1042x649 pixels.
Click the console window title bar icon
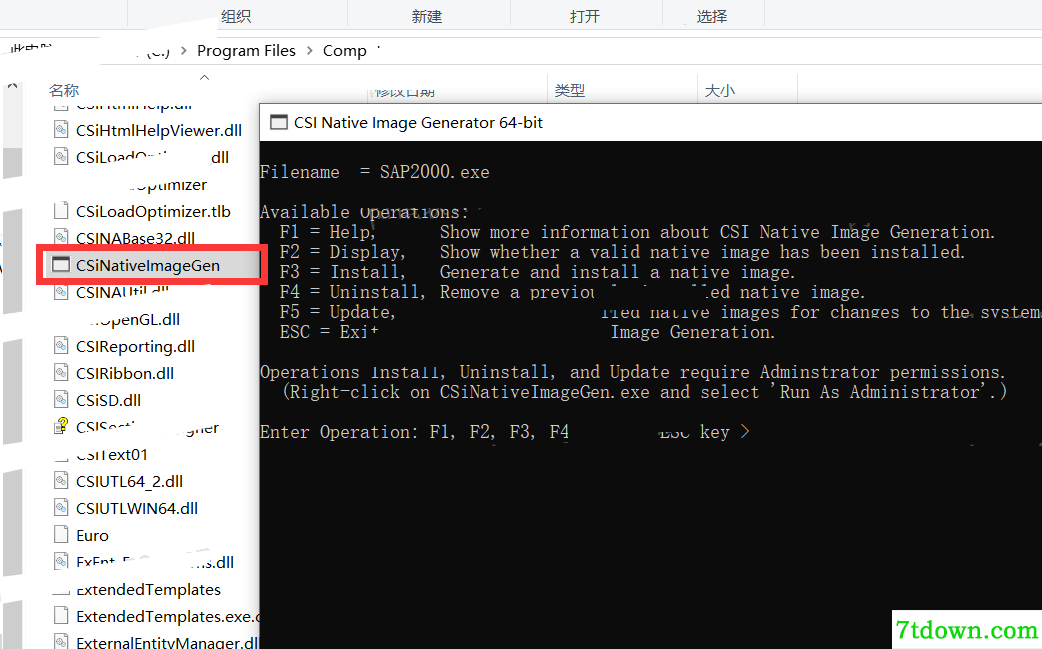pyautogui.click(x=278, y=123)
